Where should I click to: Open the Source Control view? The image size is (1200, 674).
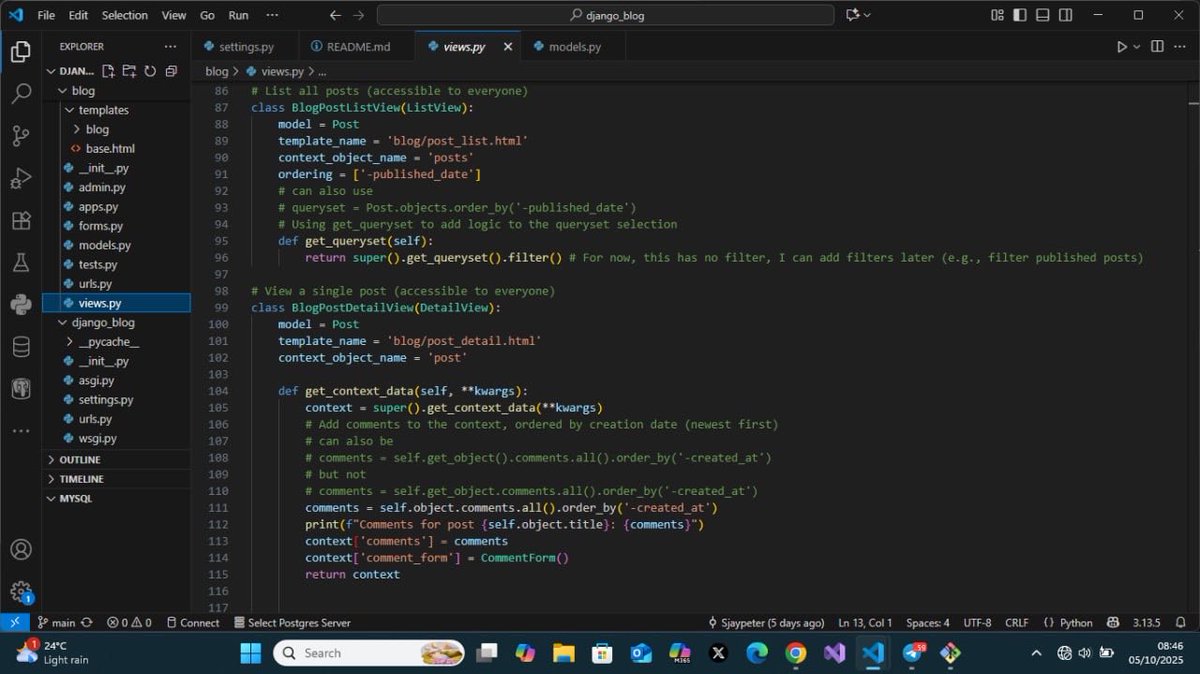[20, 137]
